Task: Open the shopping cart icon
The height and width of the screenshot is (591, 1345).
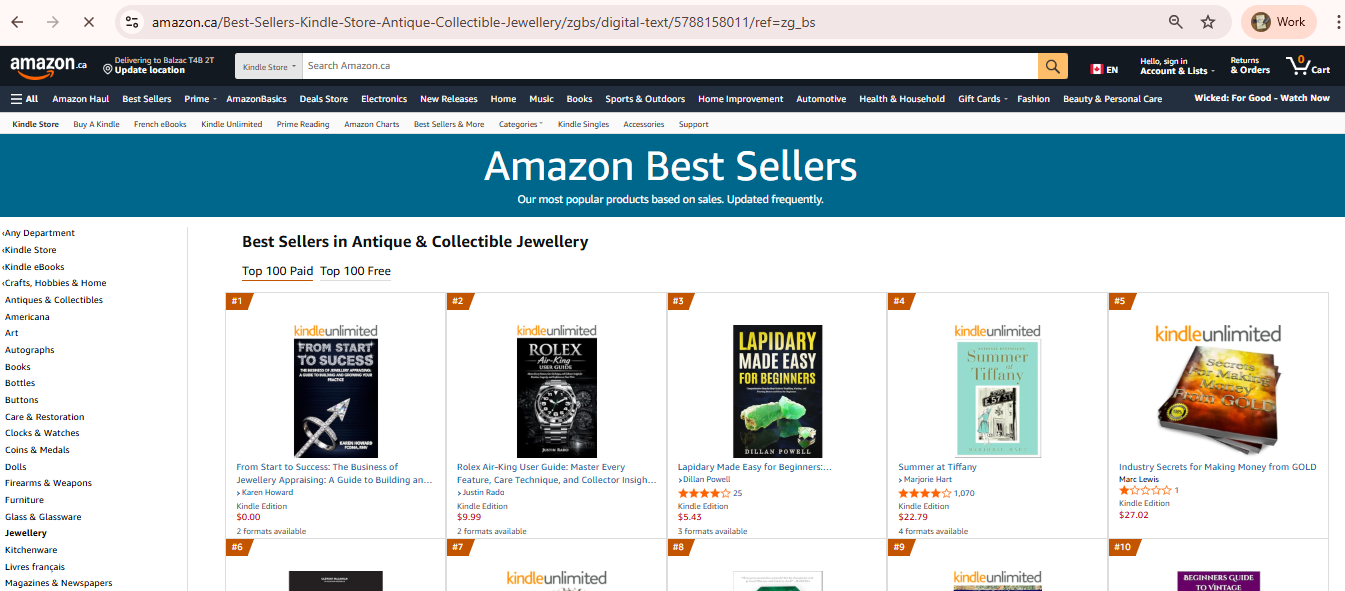Action: coord(1308,66)
